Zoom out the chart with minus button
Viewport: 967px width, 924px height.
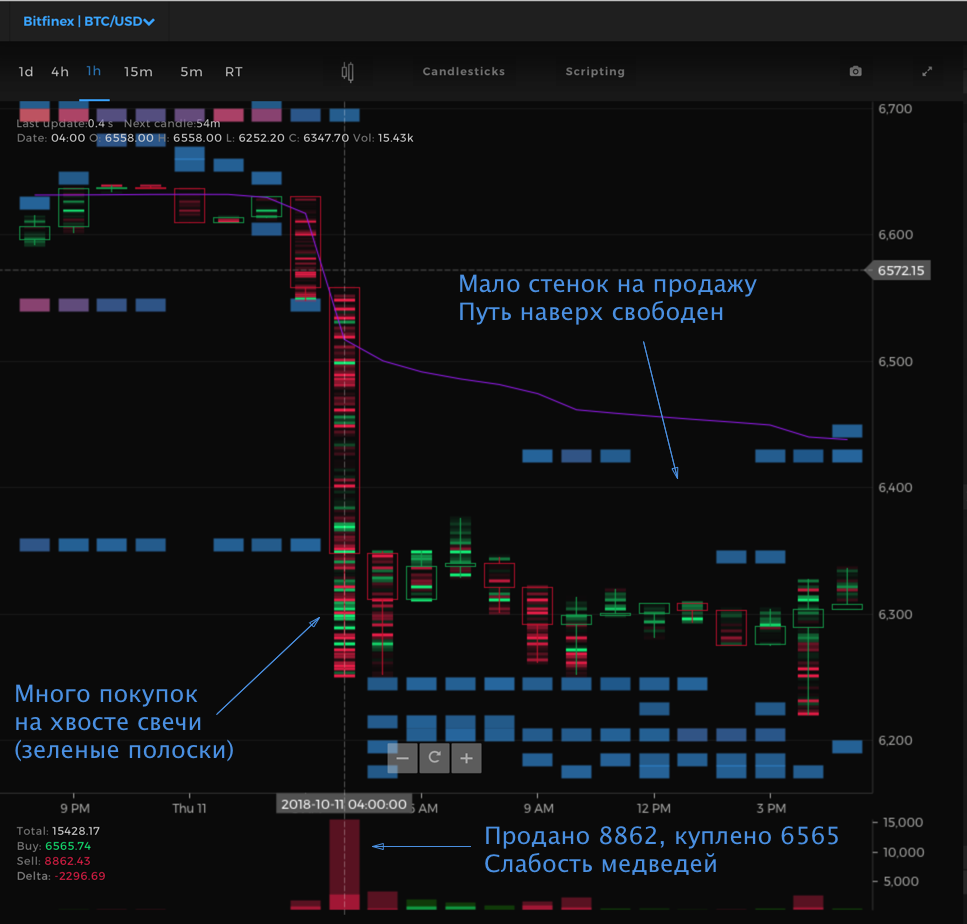(402, 758)
